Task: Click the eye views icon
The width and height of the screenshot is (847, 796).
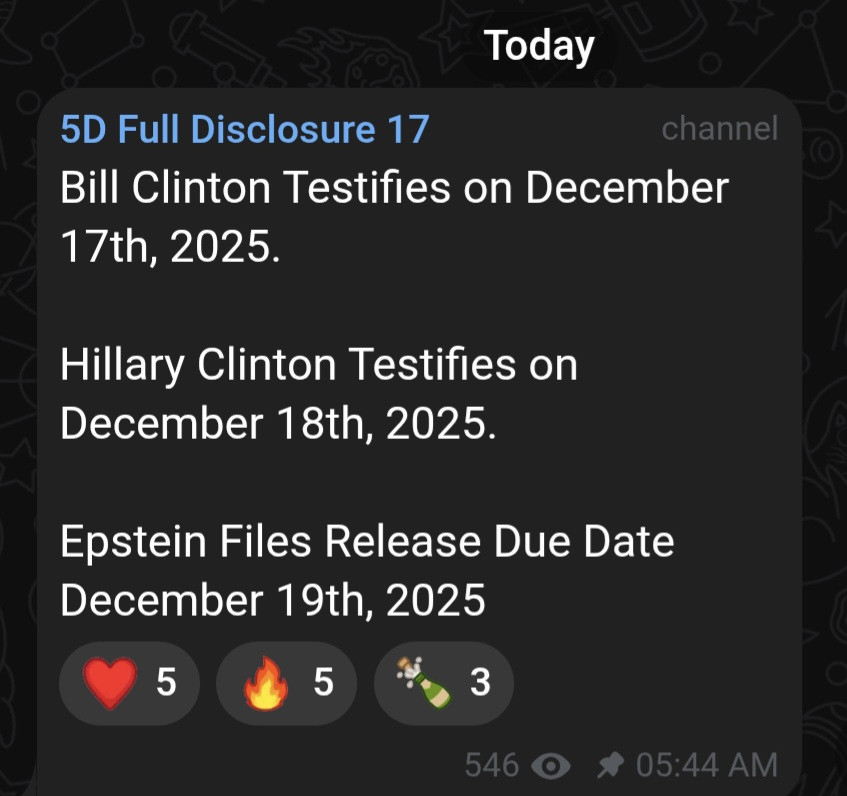Action: pos(551,766)
